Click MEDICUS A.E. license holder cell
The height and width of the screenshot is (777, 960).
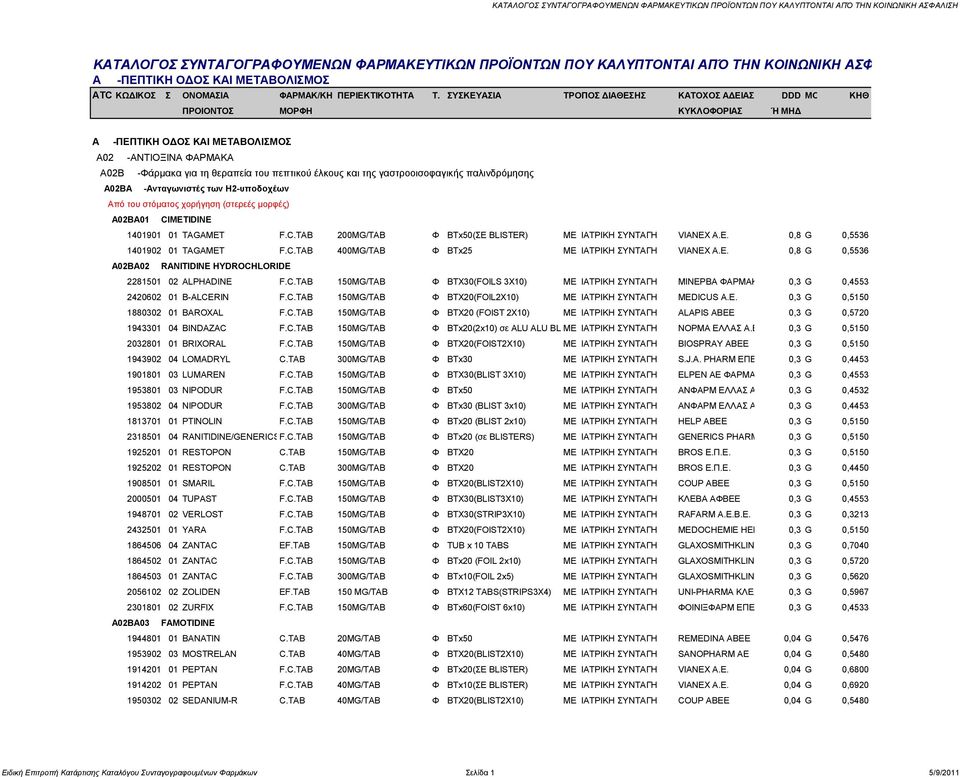pyautogui.click(x=707, y=297)
